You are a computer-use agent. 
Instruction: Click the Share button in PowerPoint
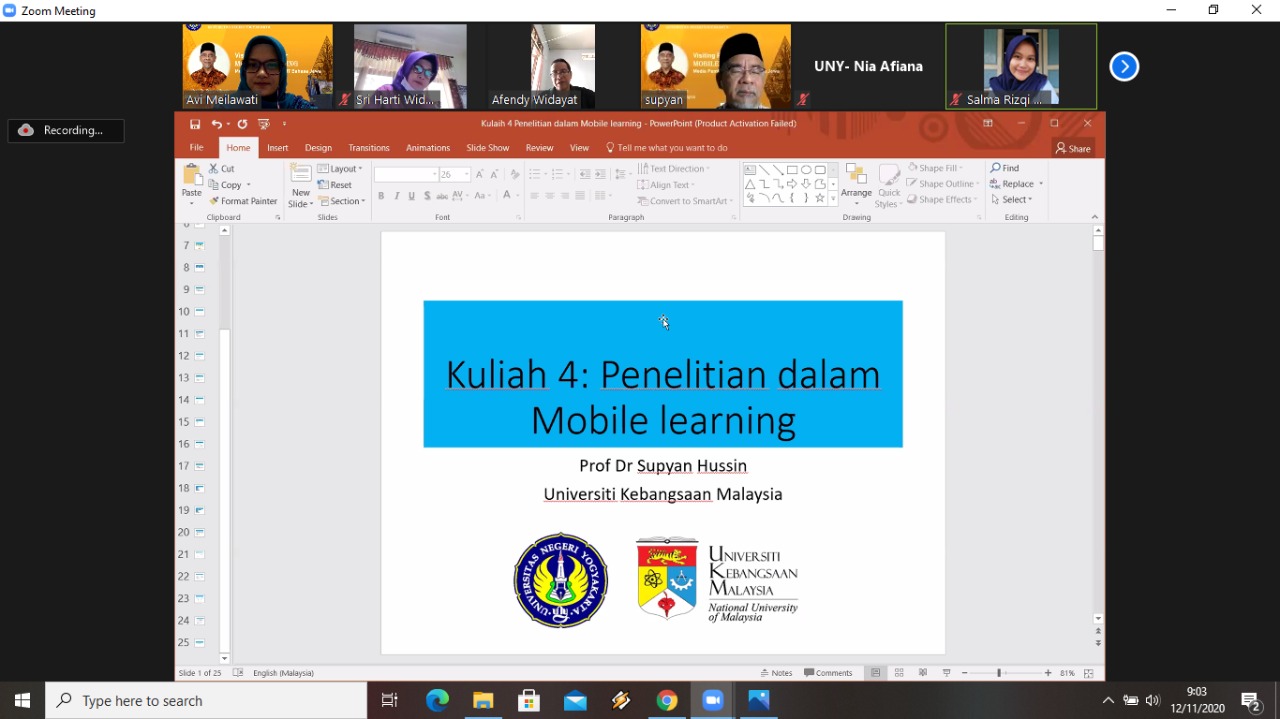tap(1073, 148)
